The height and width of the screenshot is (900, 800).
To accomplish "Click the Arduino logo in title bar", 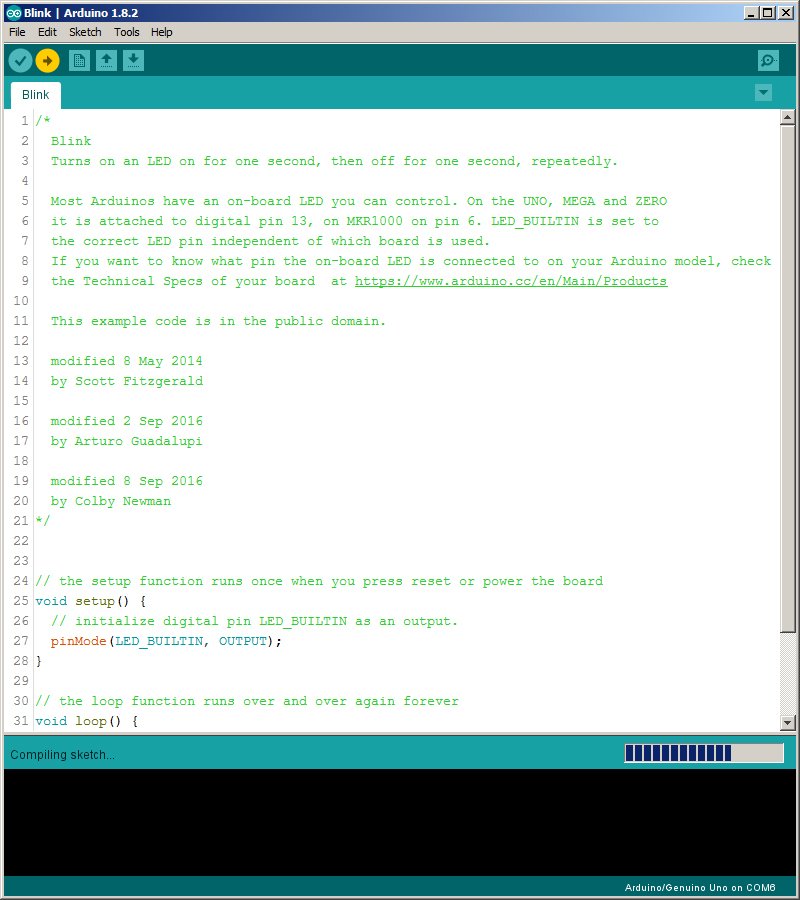I will point(13,12).
